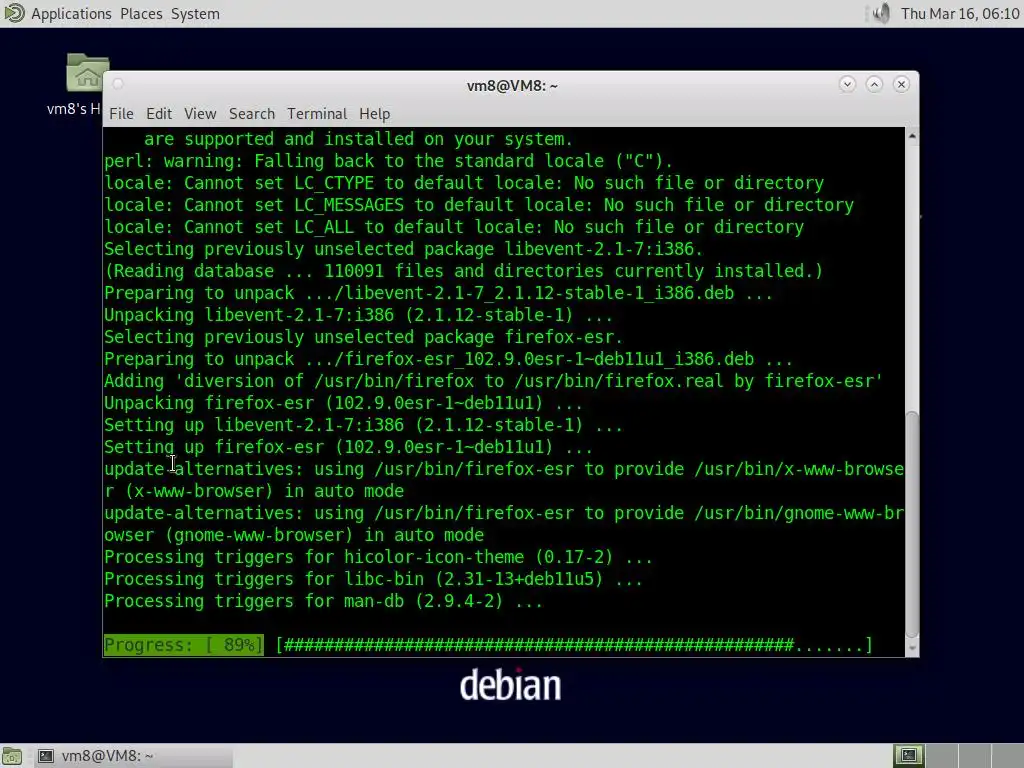The width and height of the screenshot is (1024, 768).
Task: Open the Terminal menu in the menubar
Action: coord(317,114)
